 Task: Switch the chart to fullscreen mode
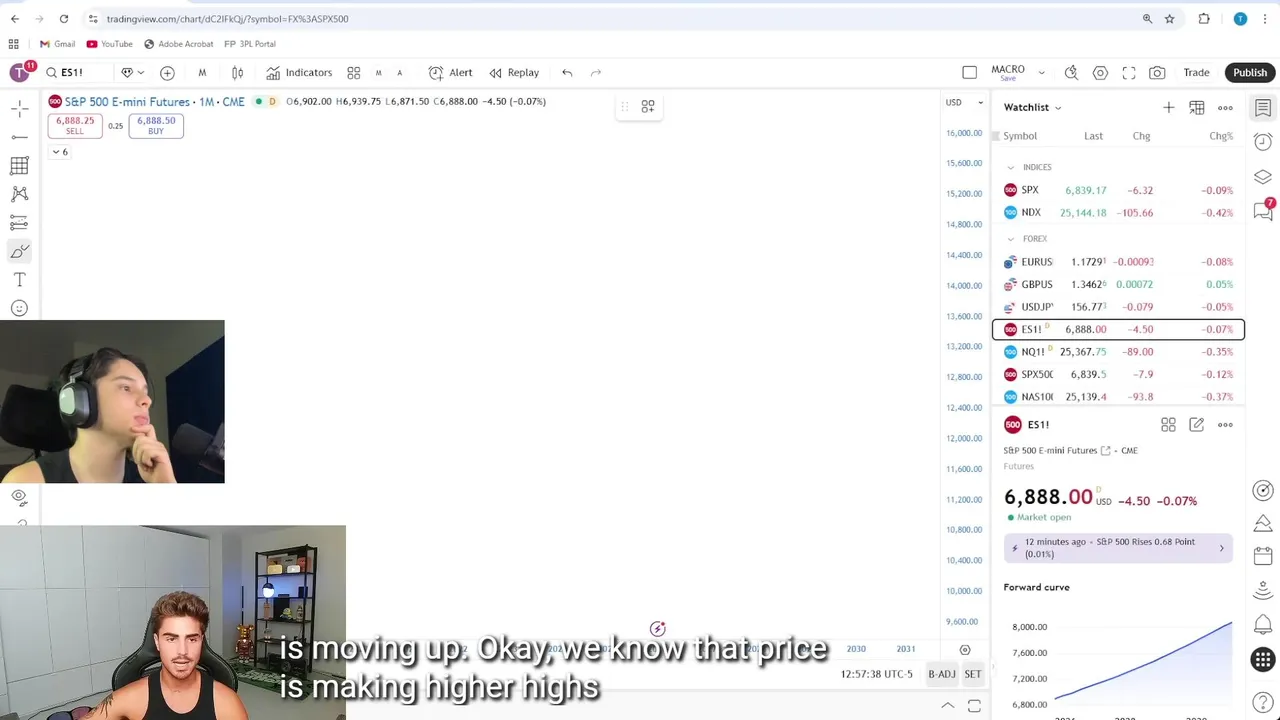click(x=1129, y=73)
